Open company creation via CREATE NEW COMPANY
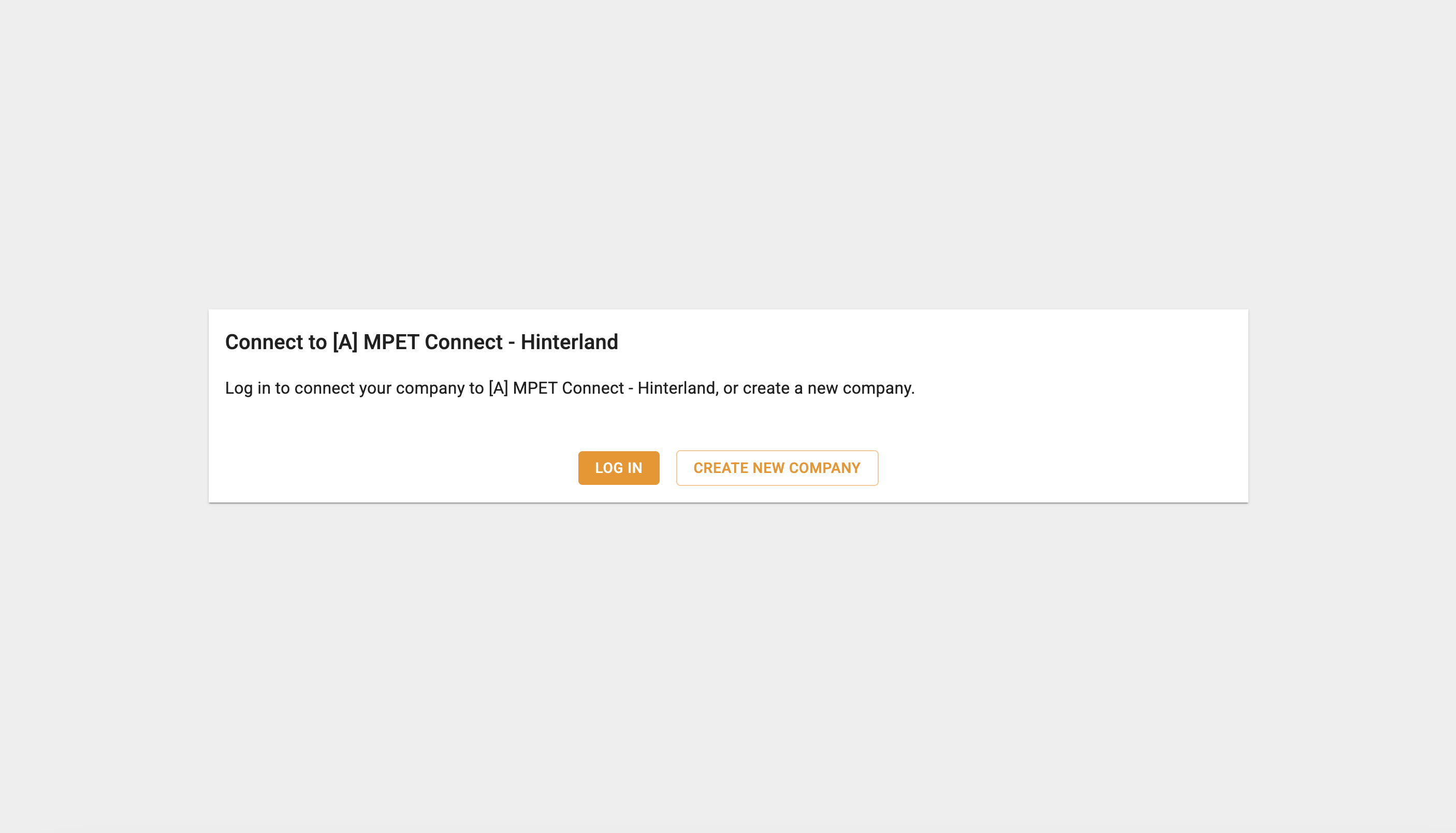Viewport: 1456px width, 833px height. tap(777, 468)
